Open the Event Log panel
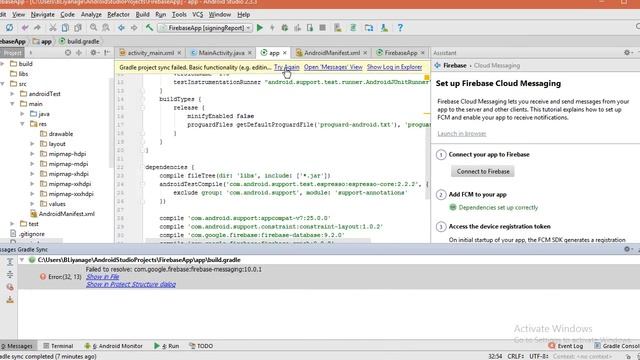 pyautogui.click(x=566, y=346)
